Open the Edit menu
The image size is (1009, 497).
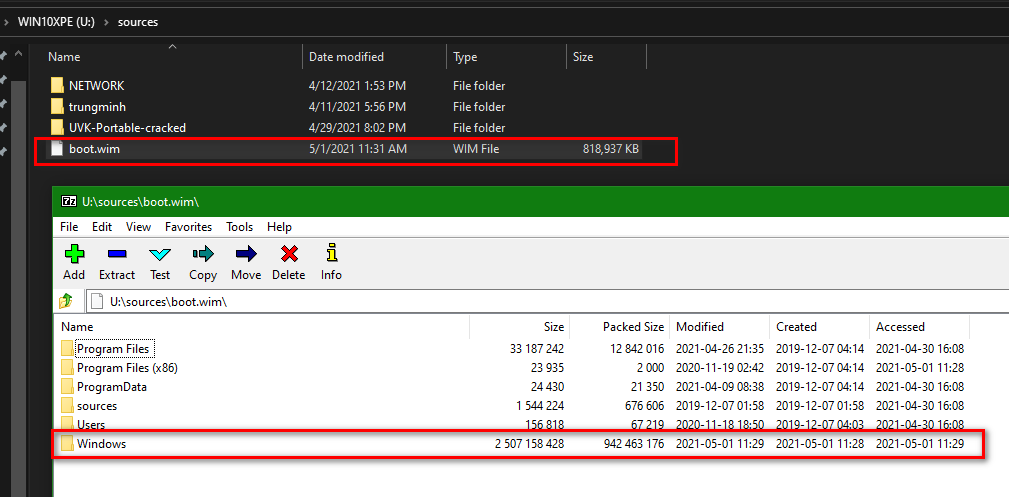point(102,227)
